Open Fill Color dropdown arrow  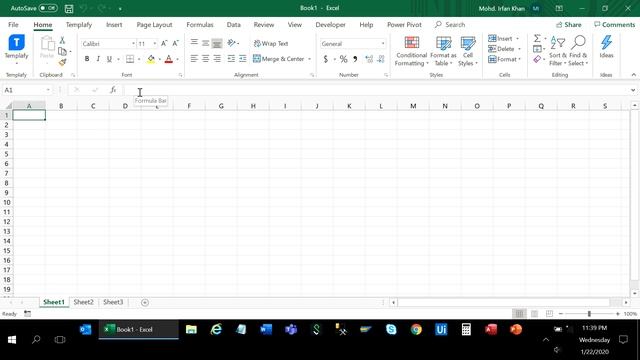(x=159, y=60)
